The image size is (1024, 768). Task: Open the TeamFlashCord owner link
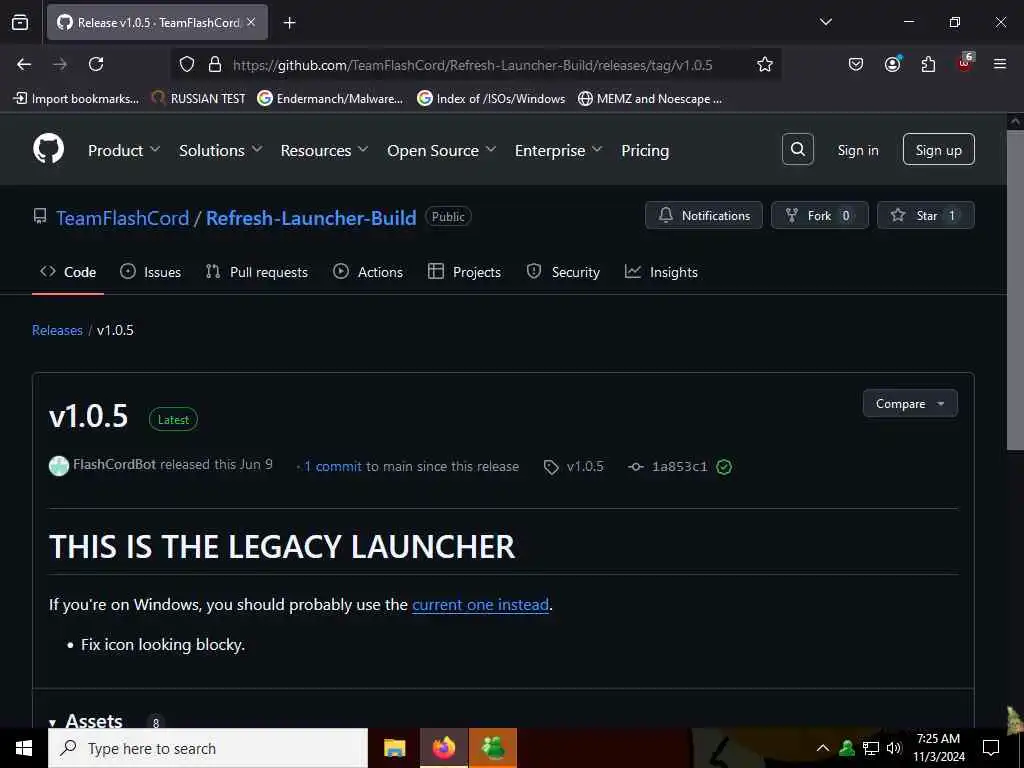click(122, 217)
